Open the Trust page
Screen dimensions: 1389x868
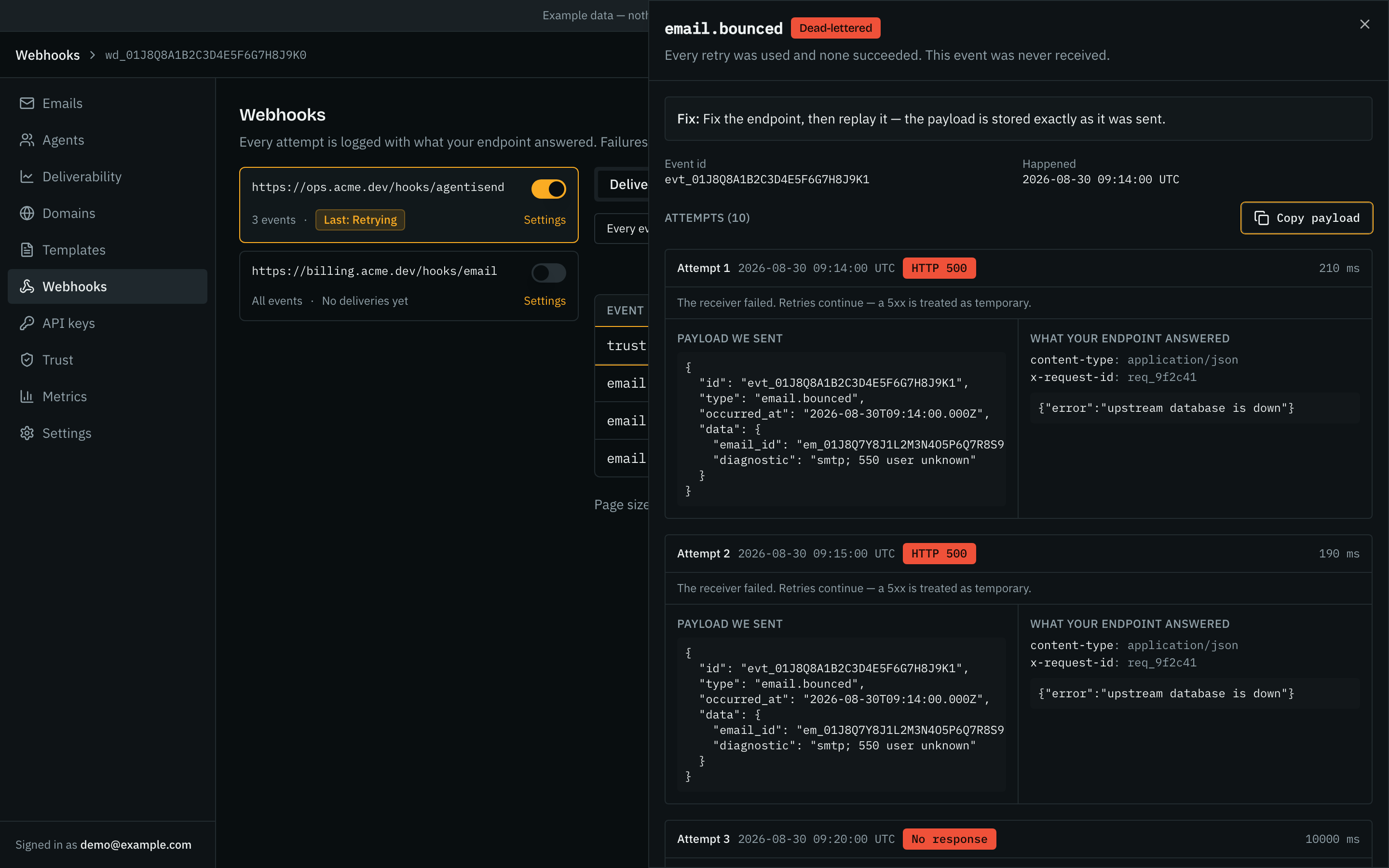[108, 360]
